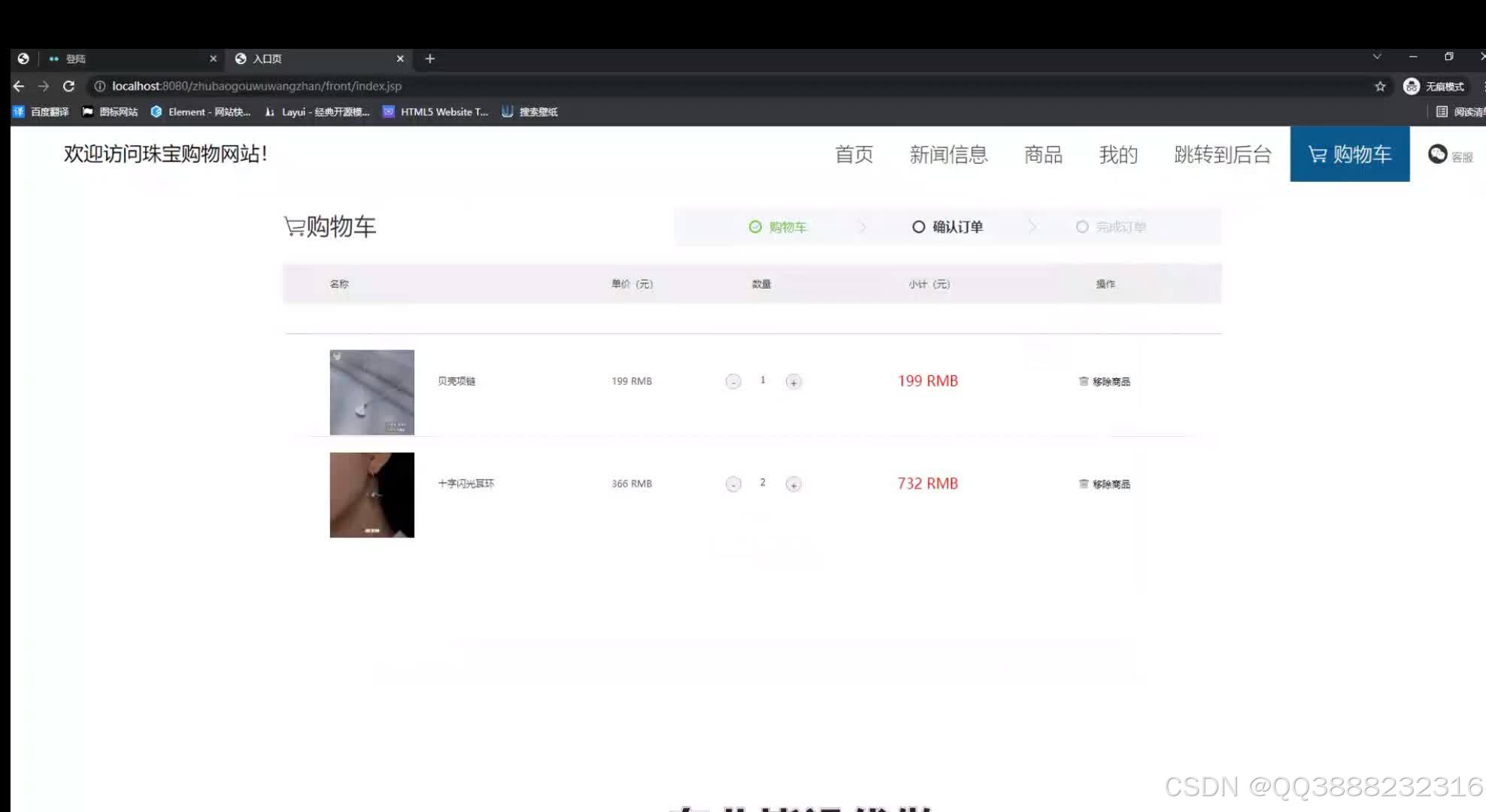Screen dimensions: 1486x812
Task: Increase quantity of 贝壳项链
Action: point(793,382)
